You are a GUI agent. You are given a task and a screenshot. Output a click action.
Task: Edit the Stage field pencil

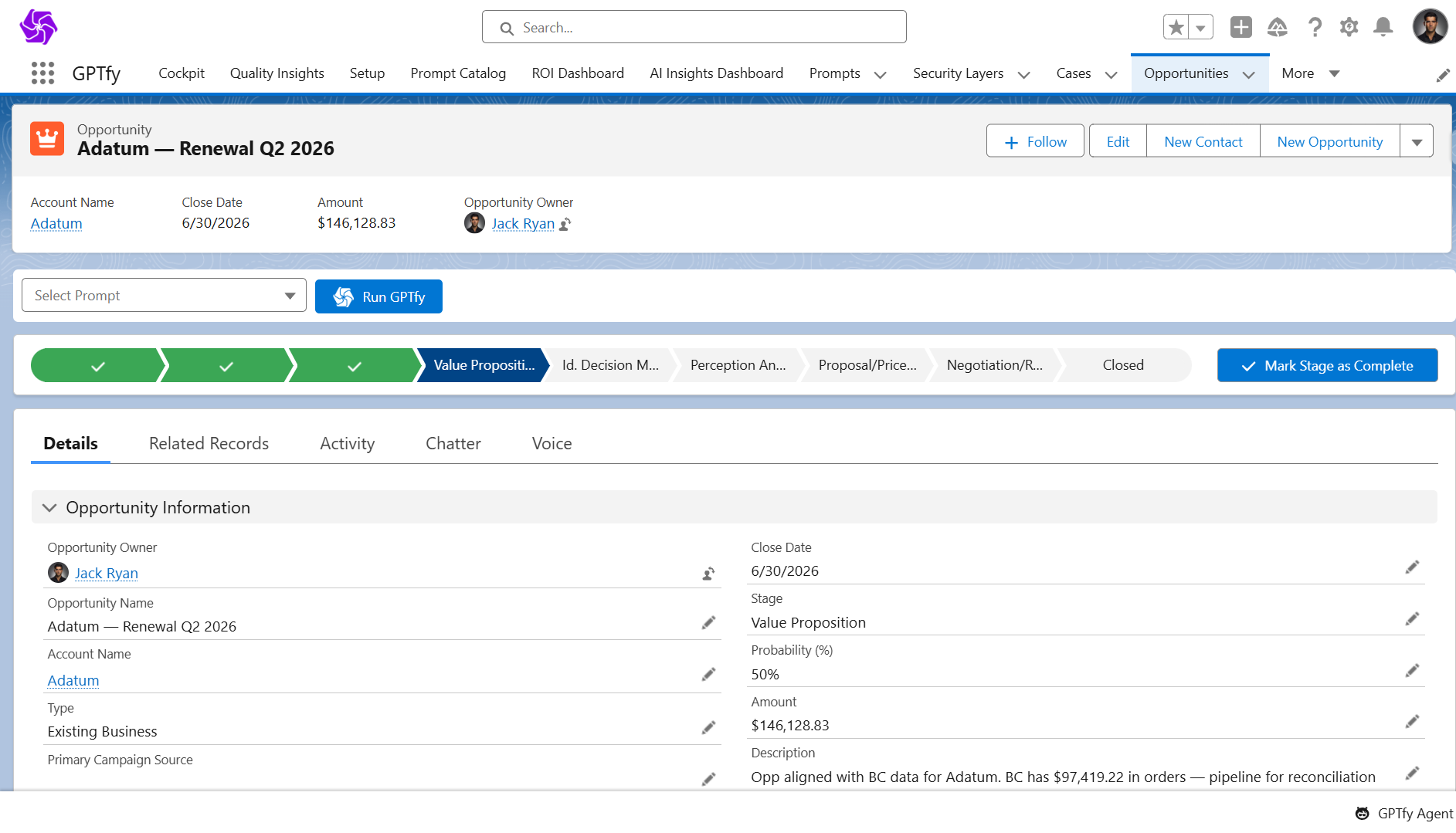click(1412, 619)
